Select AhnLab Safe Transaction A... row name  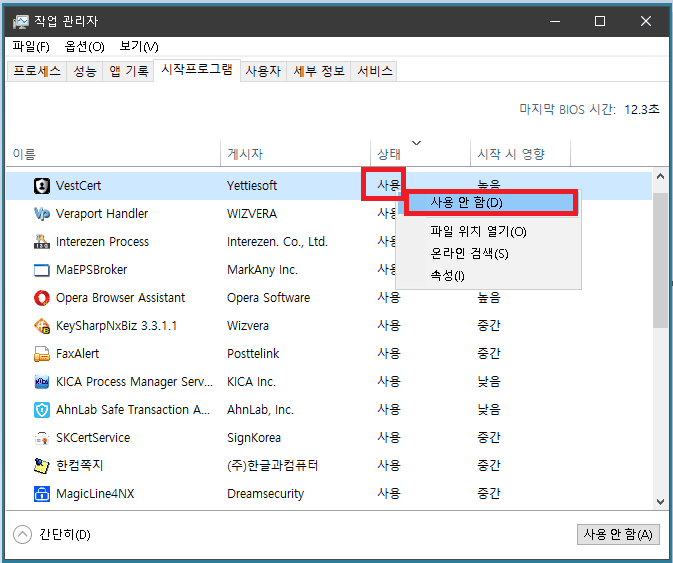pyautogui.click(x=133, y=410)
